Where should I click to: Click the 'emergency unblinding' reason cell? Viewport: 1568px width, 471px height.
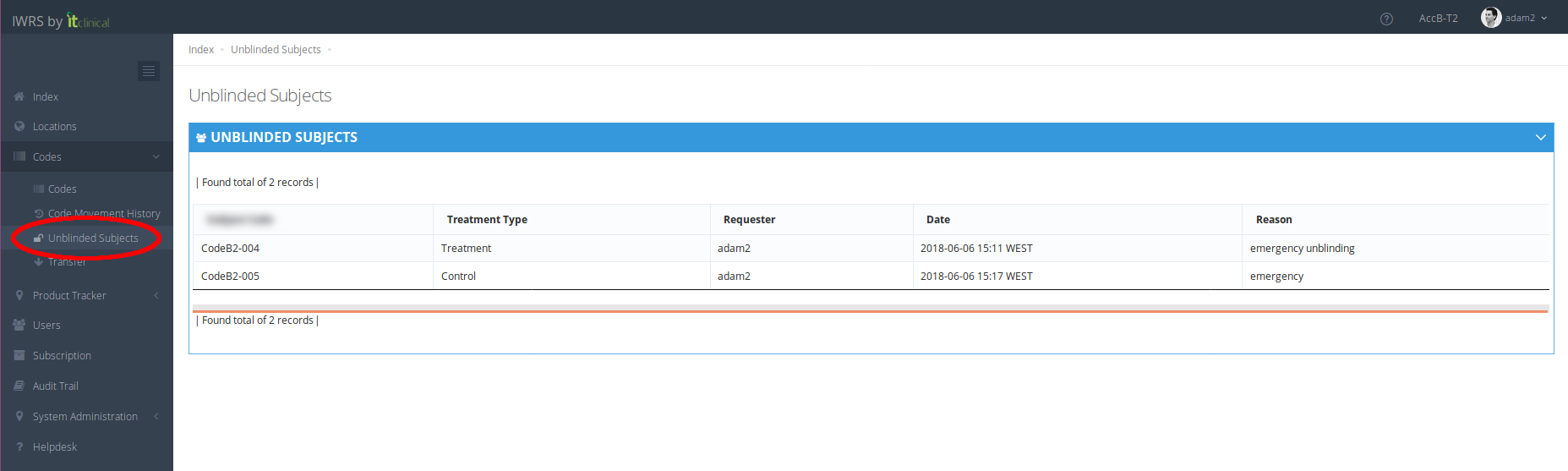tap(1396, 249)
